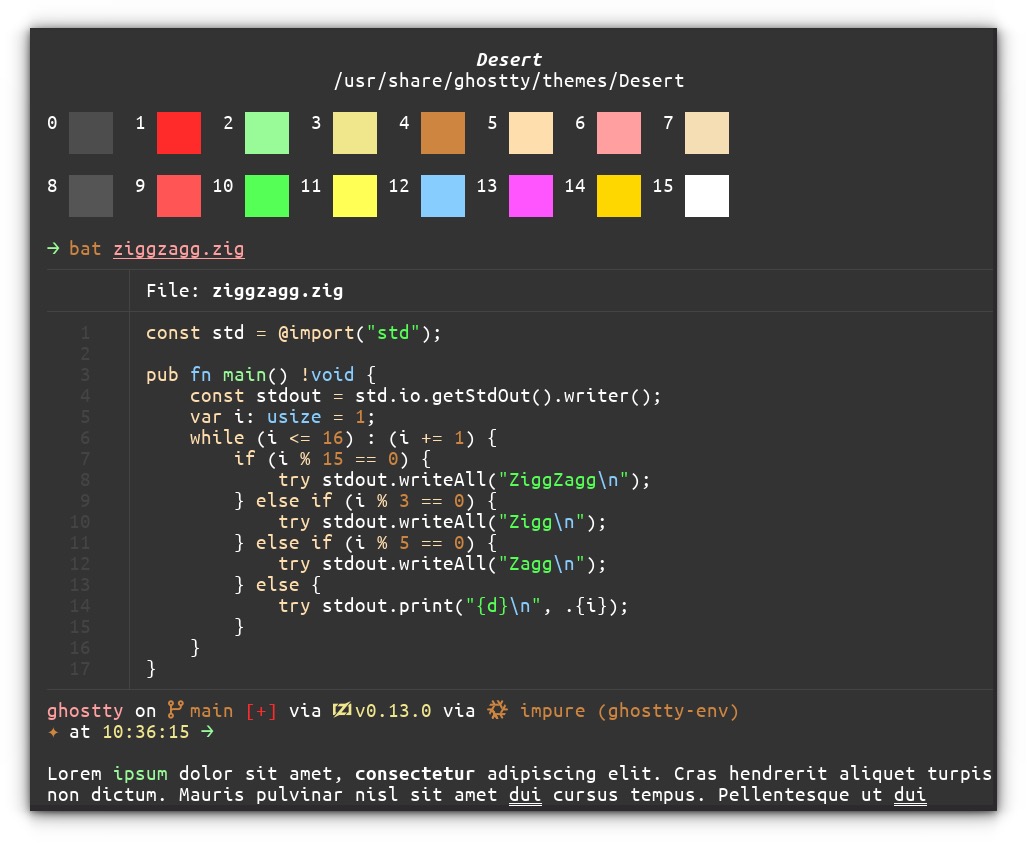Choose the peach color swatch 5
Screen dimensions: 1027x843
point(531,133)
